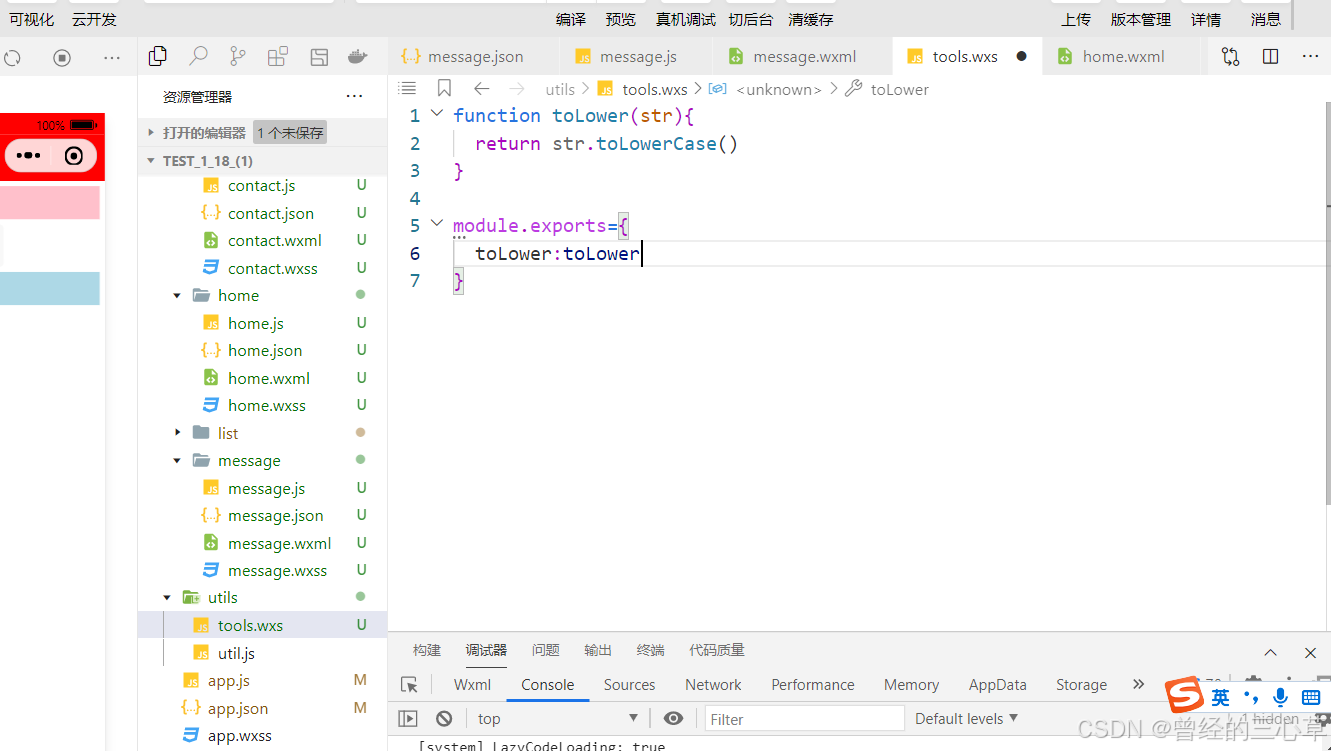1331x751 pixels.
Task: Click the 清缓存 toolbar button
Action: point(810,19)
